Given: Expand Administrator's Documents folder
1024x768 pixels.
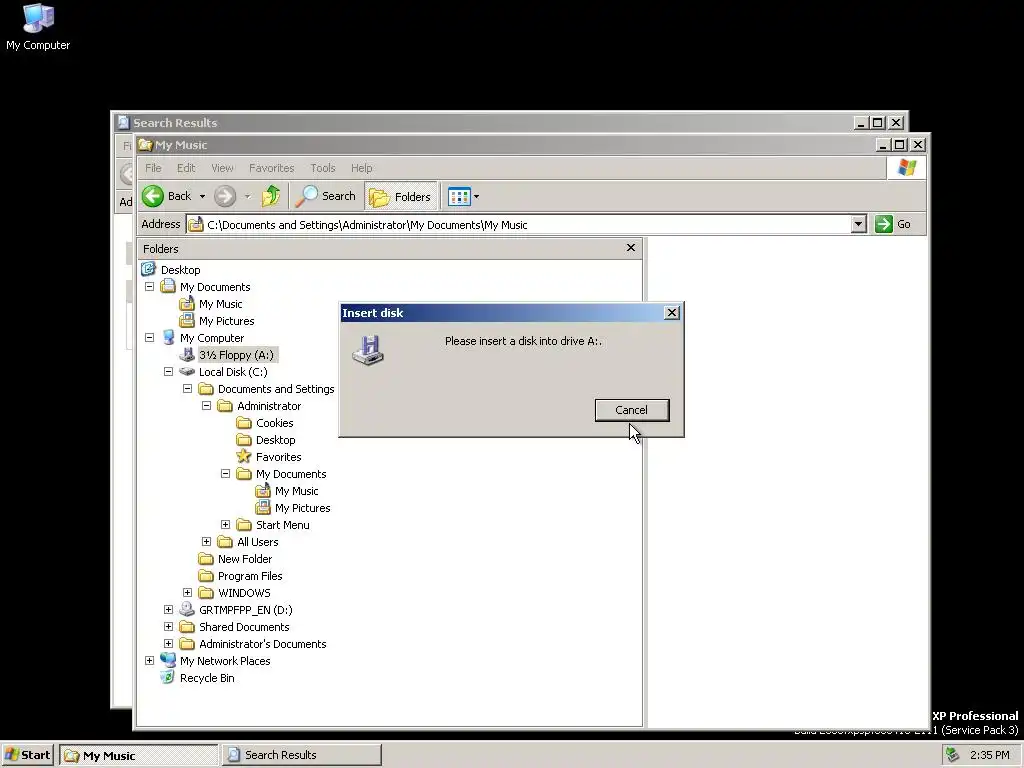Looking at the screenshot, I should coord(168,643).
